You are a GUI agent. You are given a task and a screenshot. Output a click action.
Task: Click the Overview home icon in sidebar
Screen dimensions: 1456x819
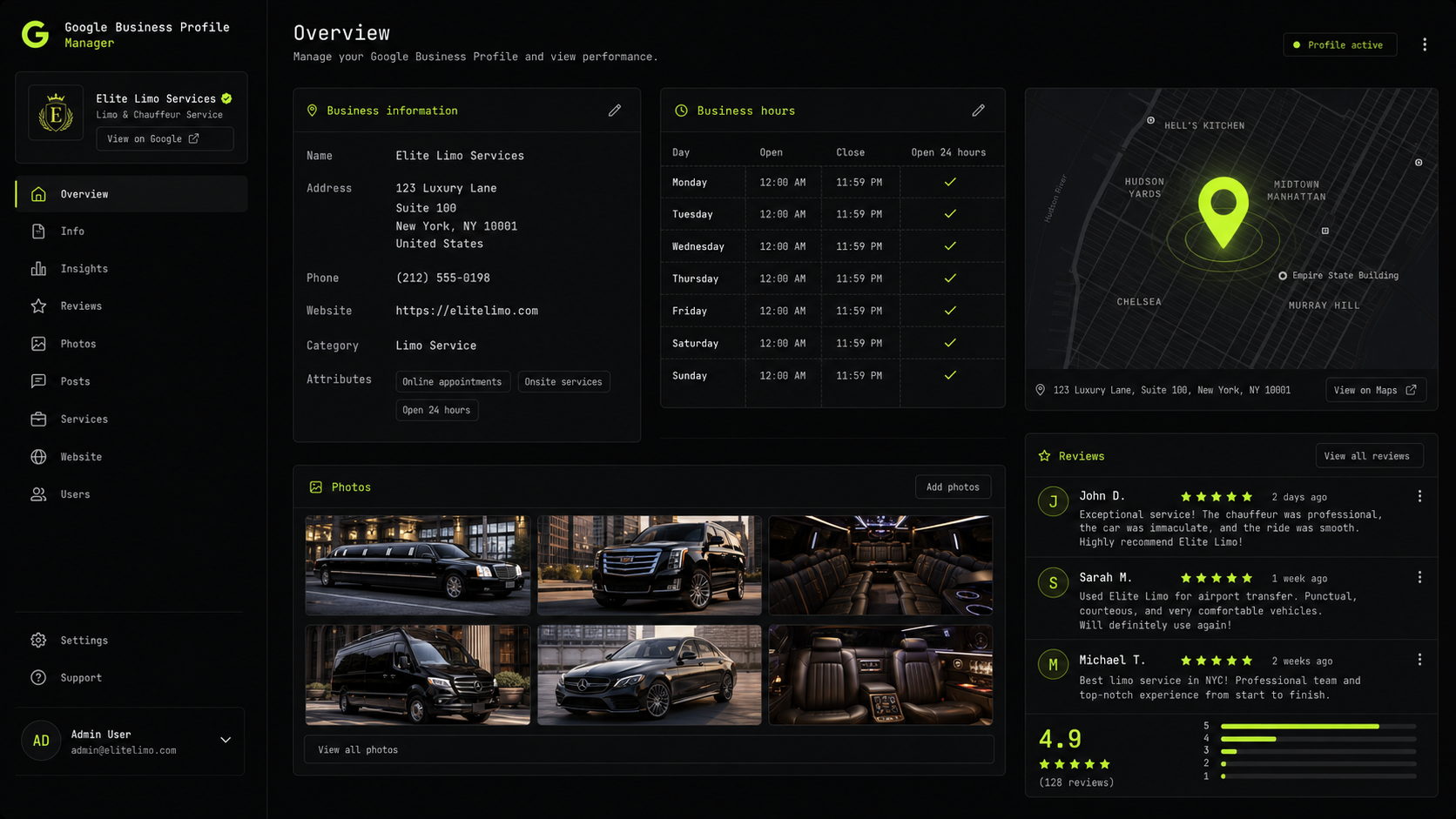point(38,194)
